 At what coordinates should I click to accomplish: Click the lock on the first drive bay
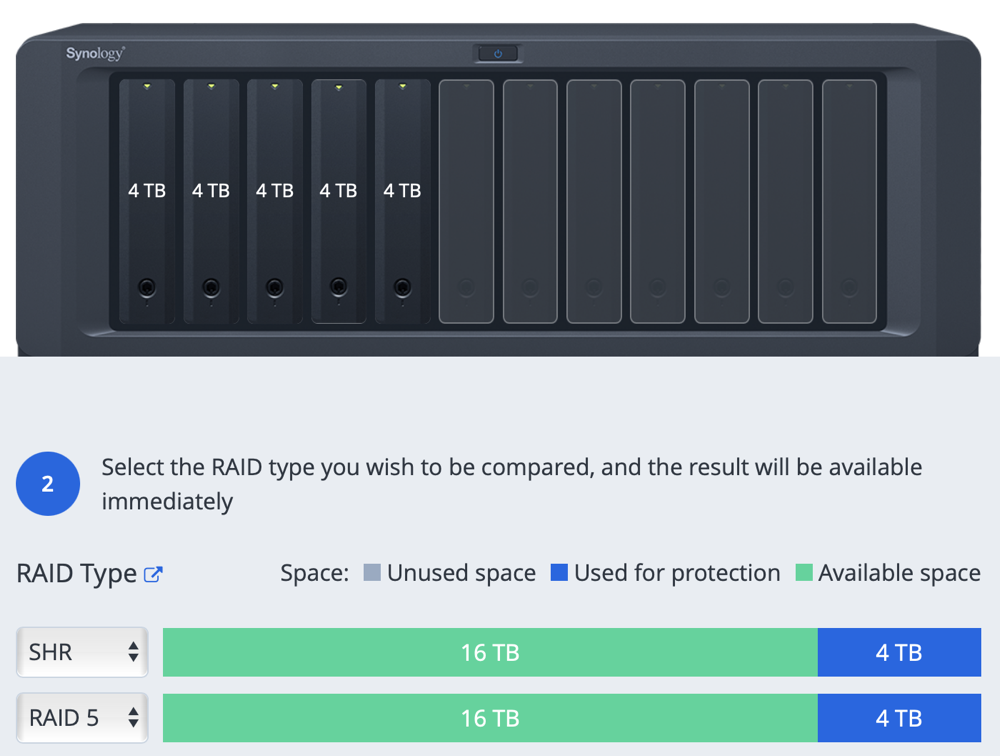147,288
